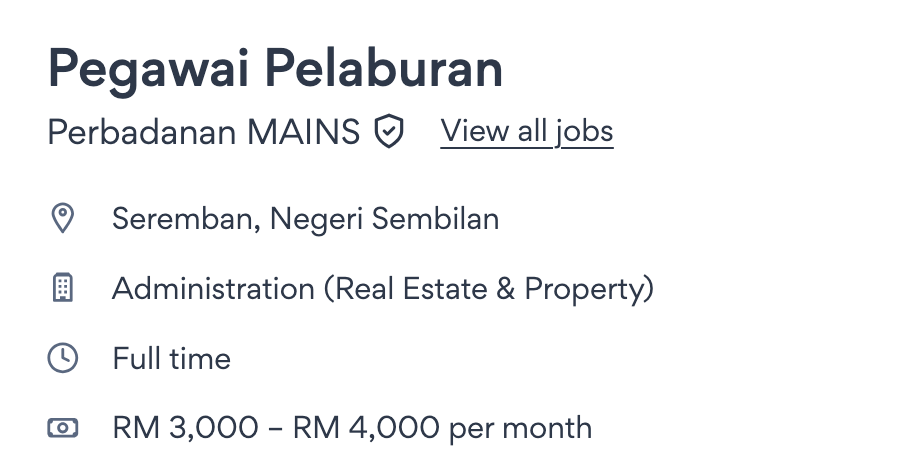Viewport: 922px width, 474px height.
Task: Click the word "Sembilan" in the location
Action: point(436,218)
